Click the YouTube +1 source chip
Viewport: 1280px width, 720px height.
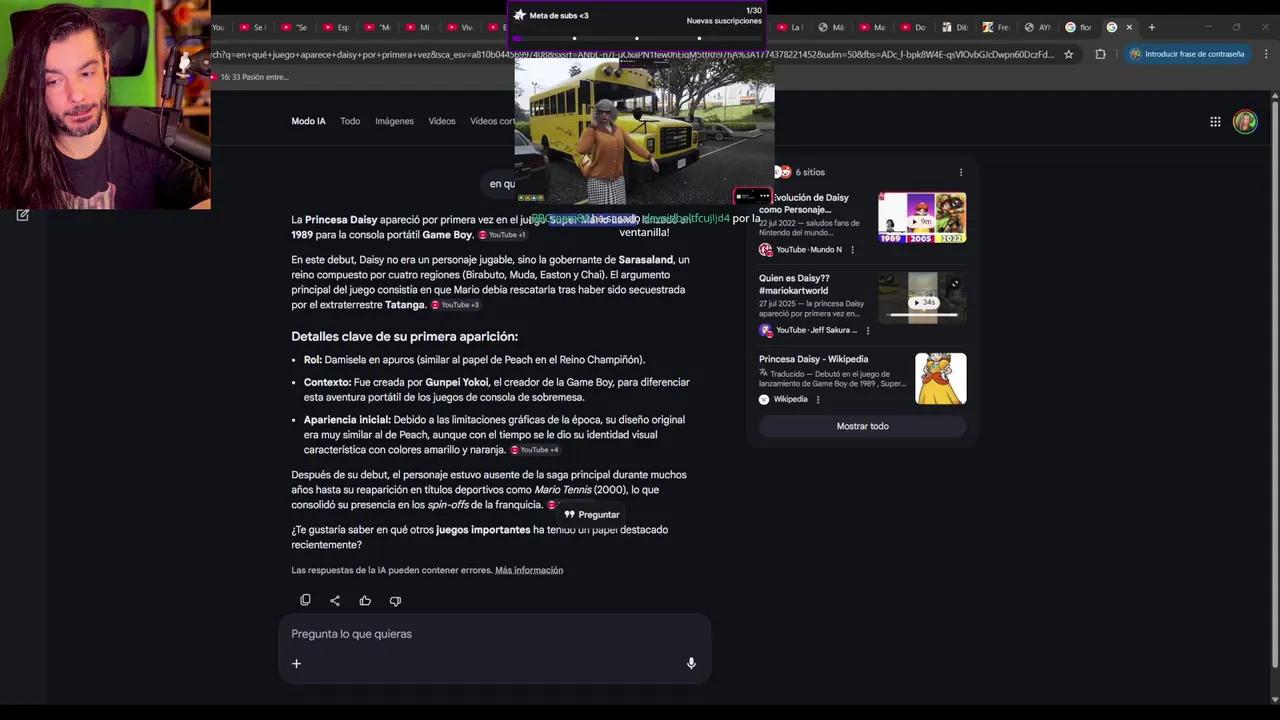502,235
